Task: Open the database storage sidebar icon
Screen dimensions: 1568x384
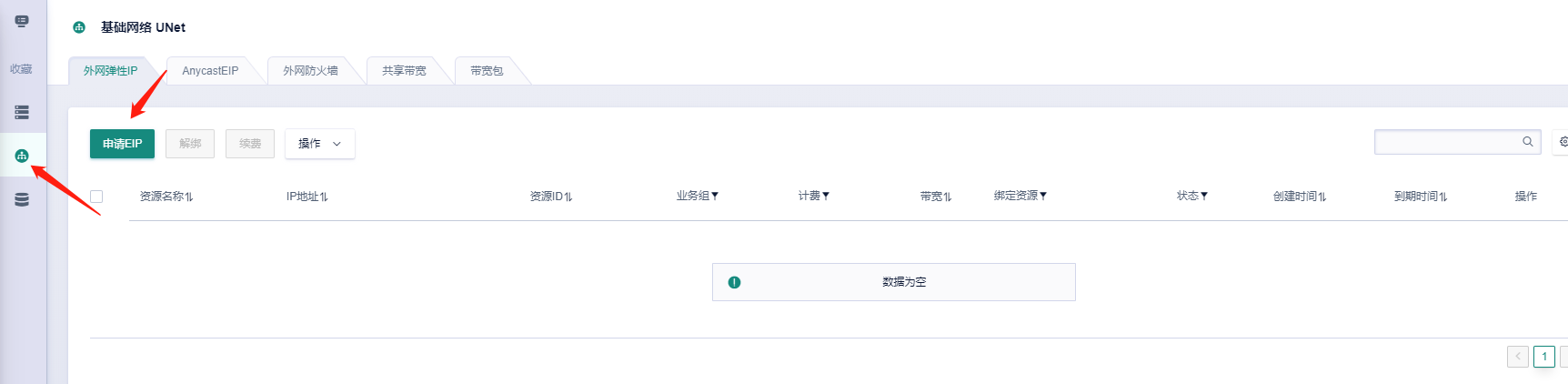Action: (x=22, y=199)
